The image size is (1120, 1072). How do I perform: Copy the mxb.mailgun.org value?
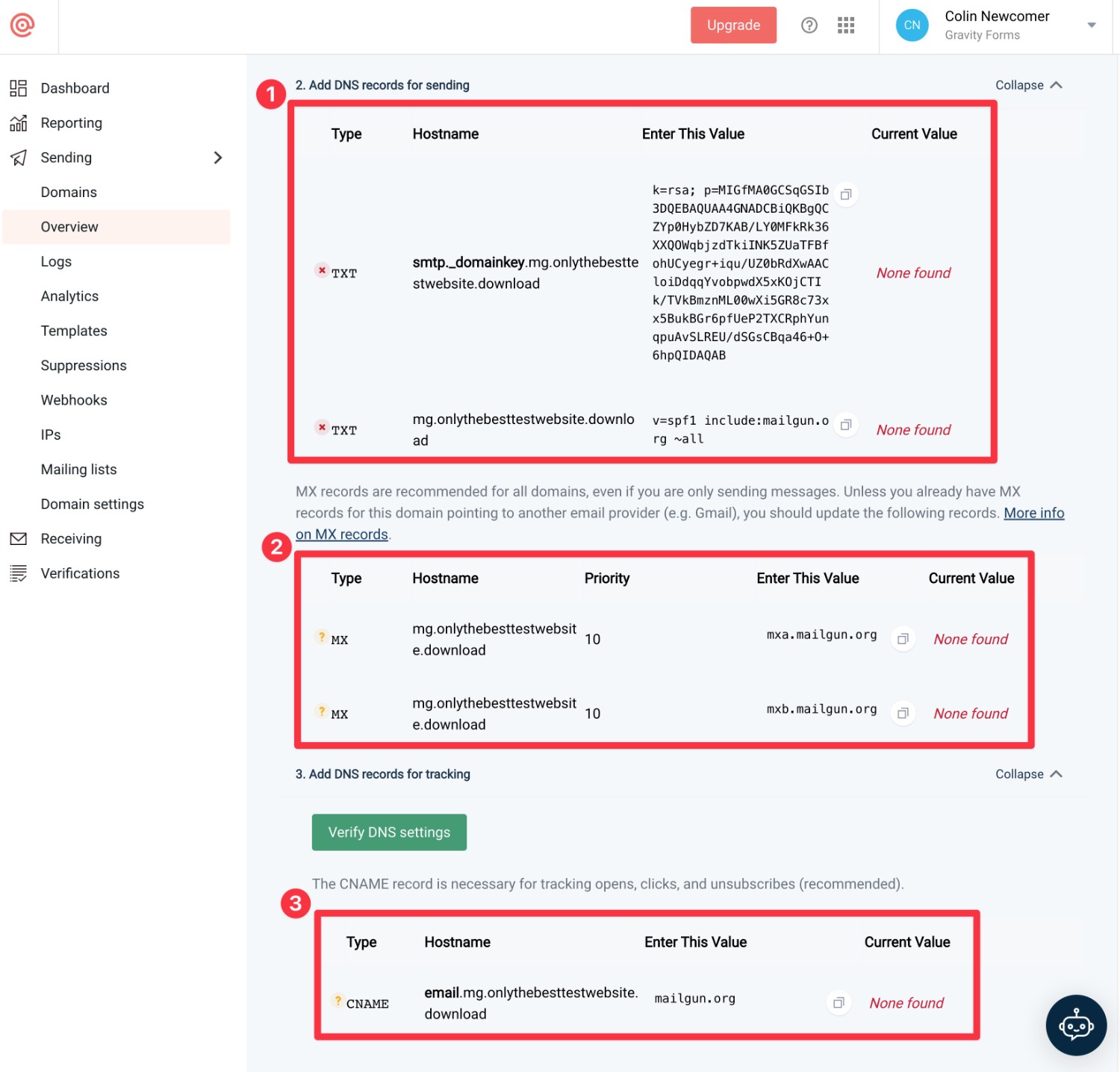click(903, 714)
